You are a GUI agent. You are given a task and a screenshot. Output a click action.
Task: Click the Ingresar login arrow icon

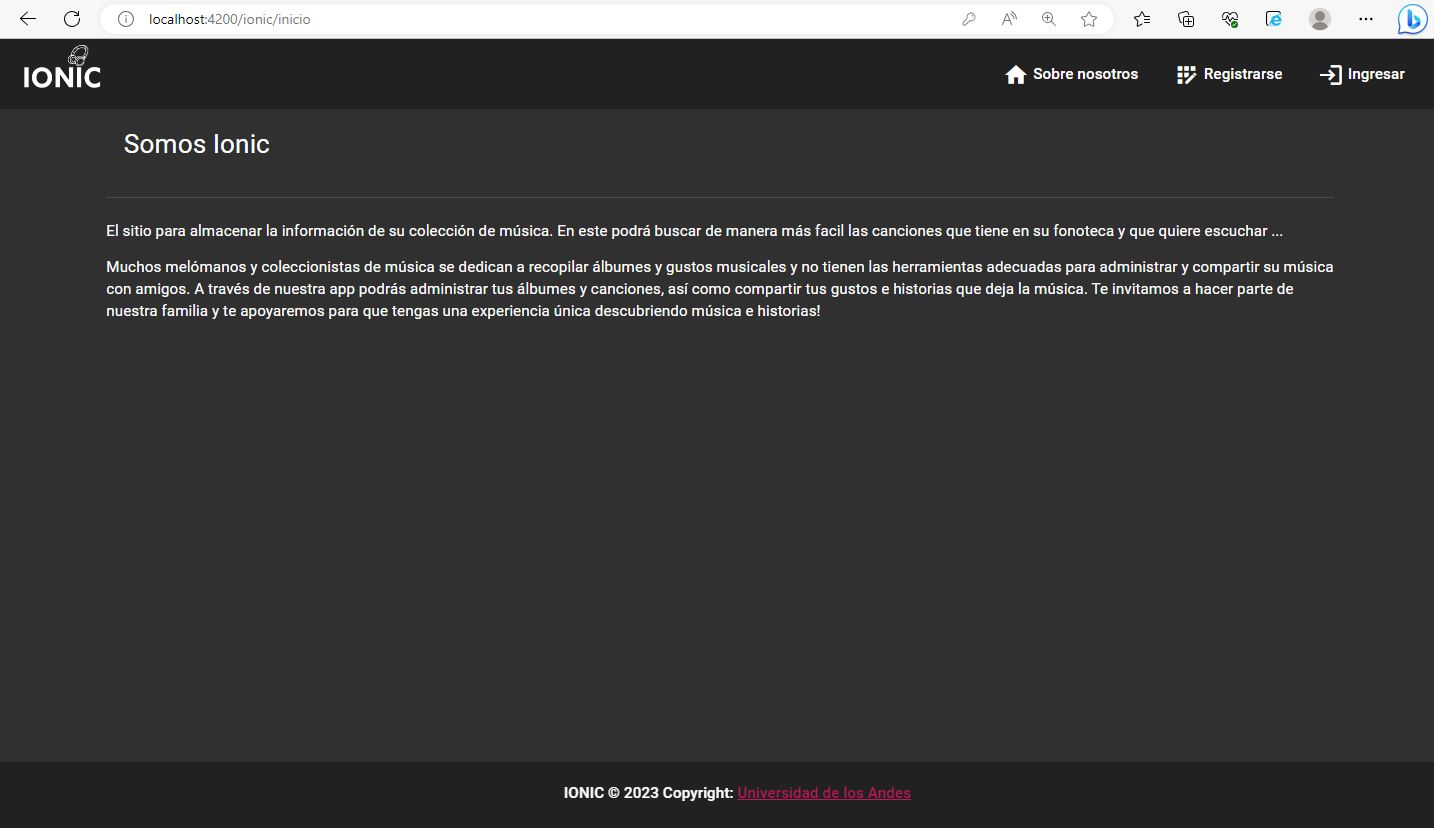(1331, 74)
